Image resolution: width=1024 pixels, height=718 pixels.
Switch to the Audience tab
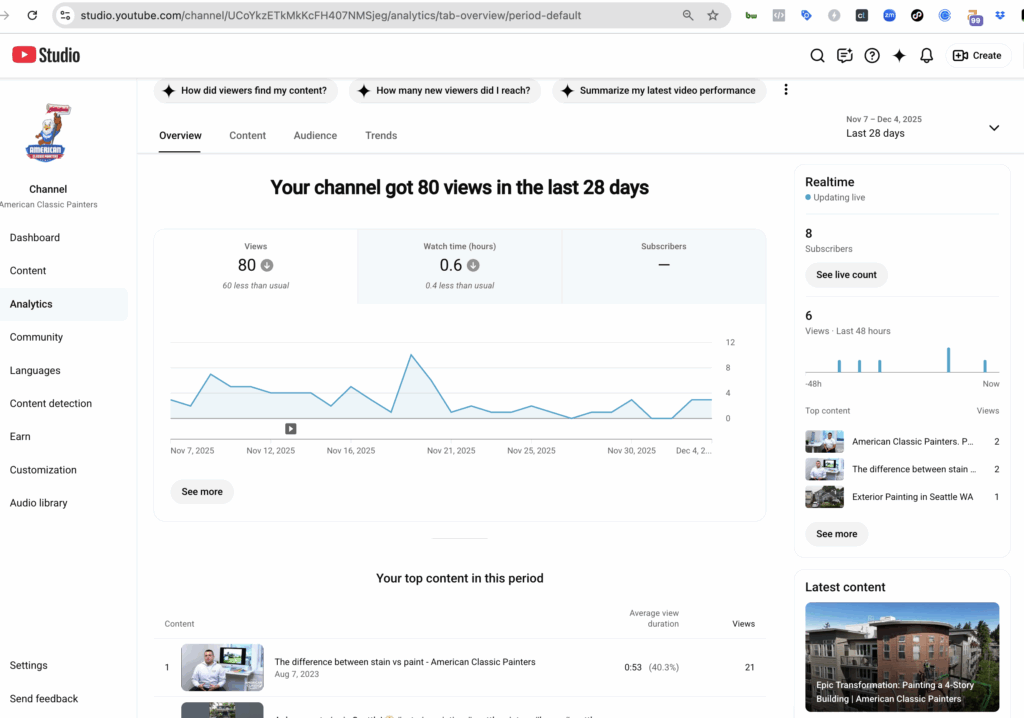(316, 135)
